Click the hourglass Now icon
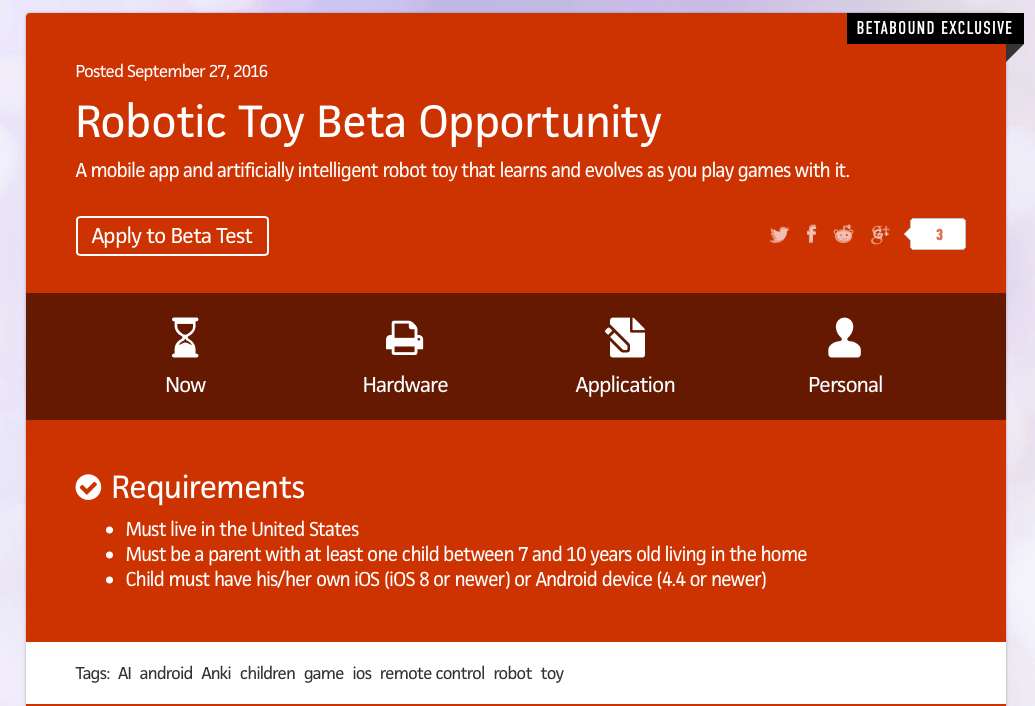This screenshot has height=706, width=1035. coord(185,337)
